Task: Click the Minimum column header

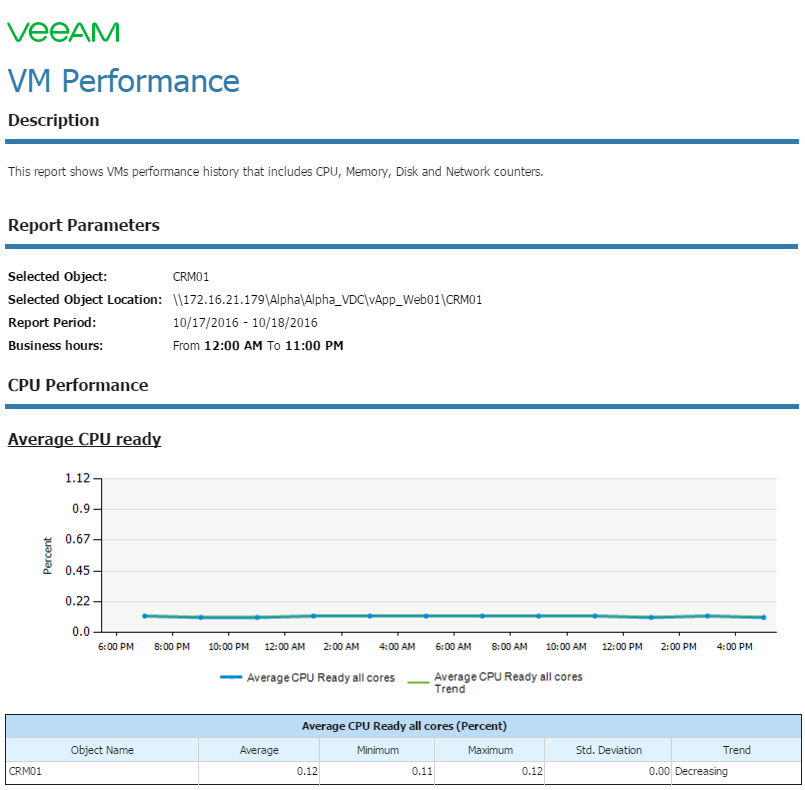Action: tap(378, 750)
